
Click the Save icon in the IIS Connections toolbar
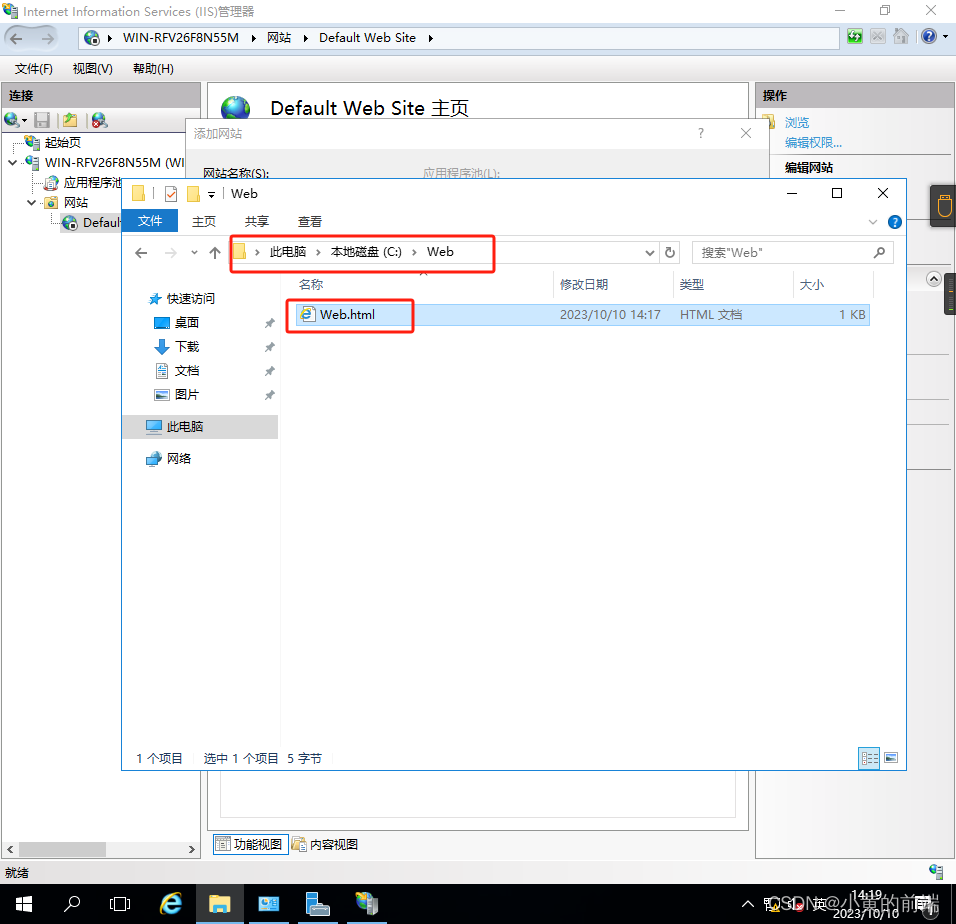[40, 120]
